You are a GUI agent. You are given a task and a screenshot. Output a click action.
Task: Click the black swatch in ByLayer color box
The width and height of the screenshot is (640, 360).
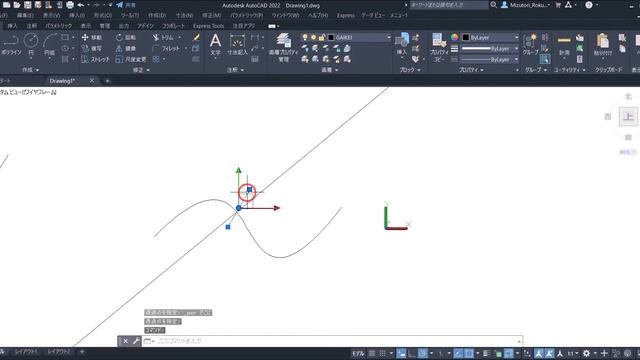pos(466,38)
